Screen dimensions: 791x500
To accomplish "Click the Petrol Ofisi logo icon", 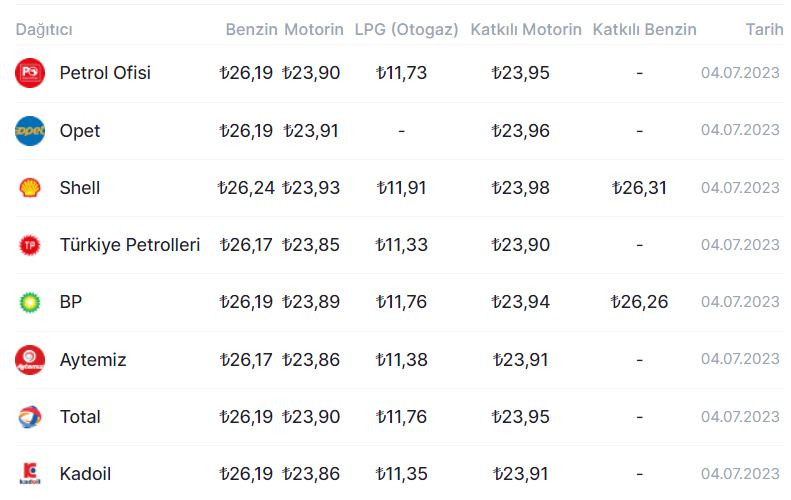I will click(x=30, y=73).
